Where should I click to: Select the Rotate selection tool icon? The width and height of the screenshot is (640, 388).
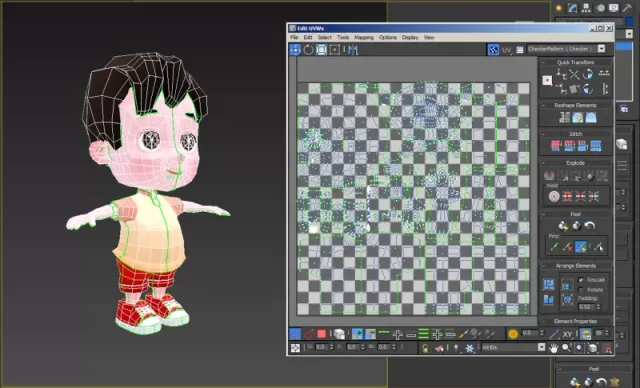[308, 50]
